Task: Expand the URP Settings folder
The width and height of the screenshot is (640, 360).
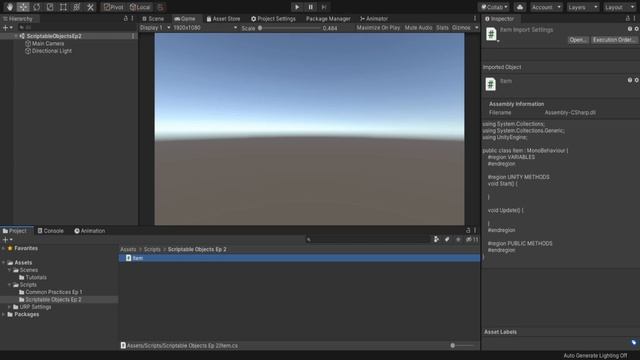Action: 9,307
